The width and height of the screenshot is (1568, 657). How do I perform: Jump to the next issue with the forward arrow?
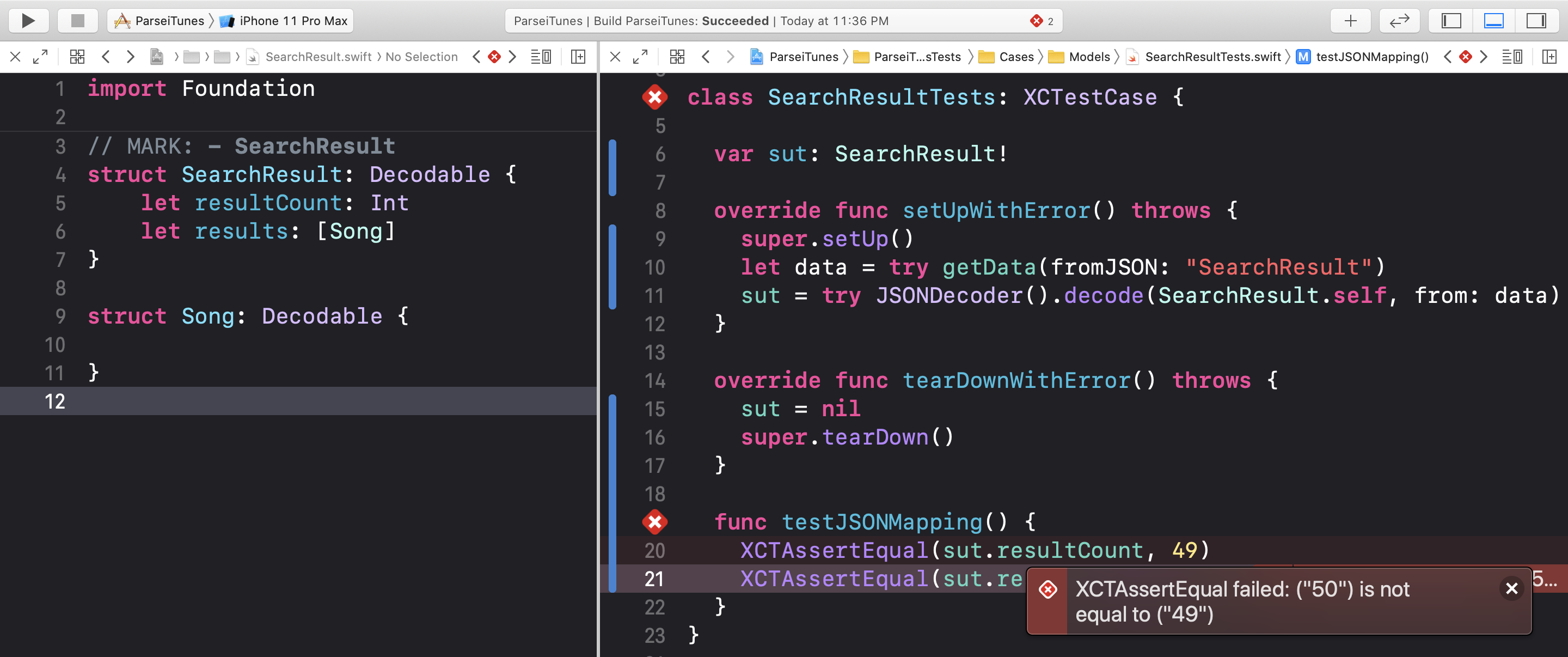coord(1484,56)
